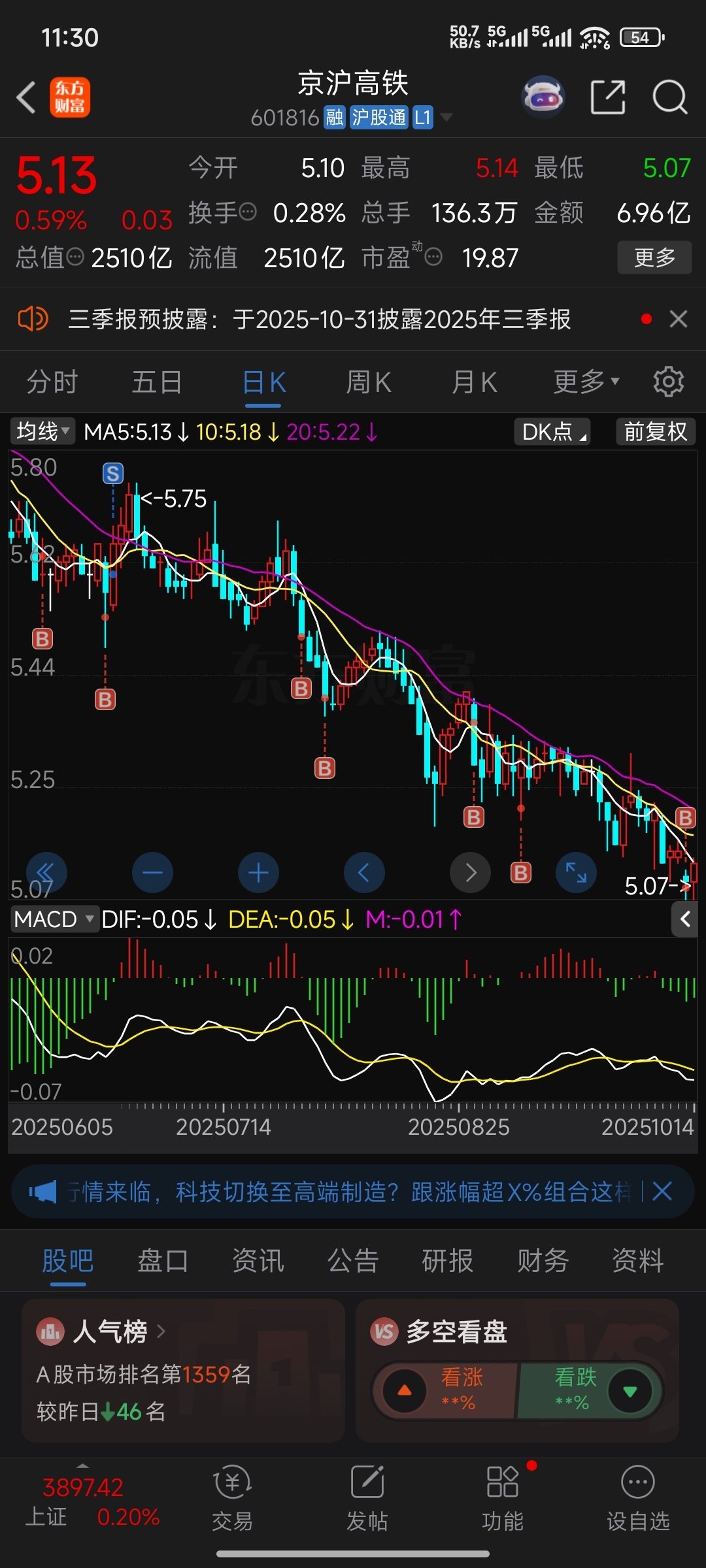Move chart right with arrow button
The height and width of the screenshot is (1568, 706).
coord(470,872)
